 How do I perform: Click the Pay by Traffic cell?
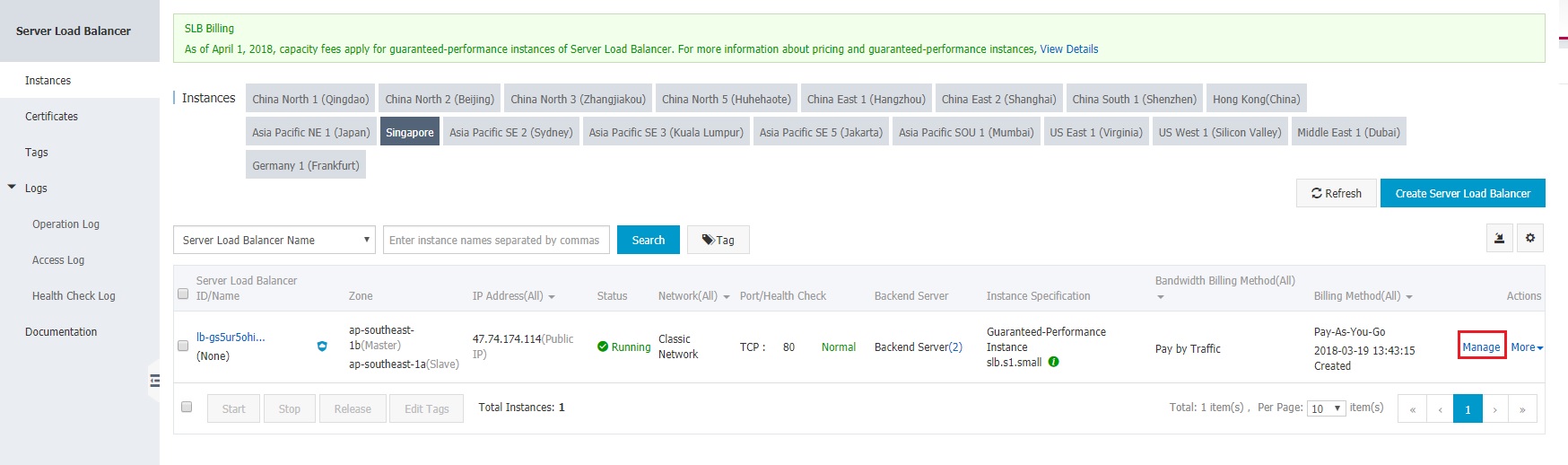click(1188, 348)
